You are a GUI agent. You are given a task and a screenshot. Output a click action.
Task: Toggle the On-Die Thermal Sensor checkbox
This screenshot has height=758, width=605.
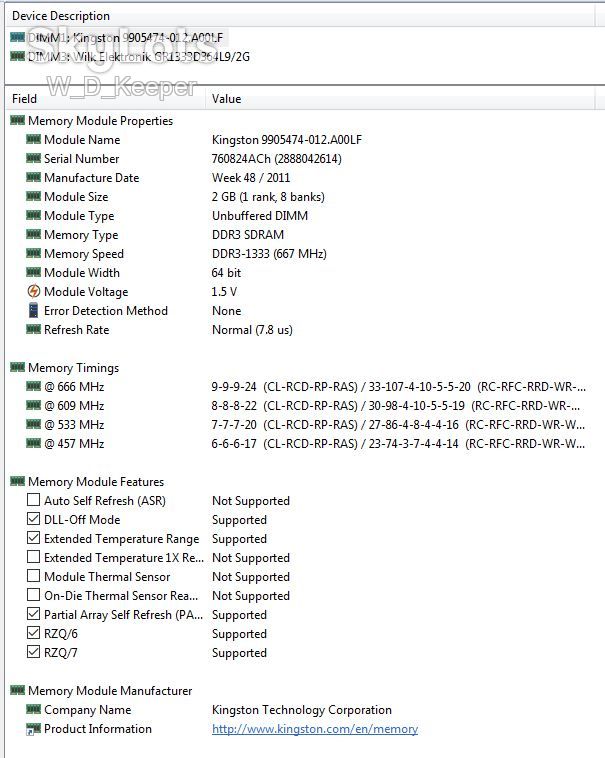tap(33, 594)
